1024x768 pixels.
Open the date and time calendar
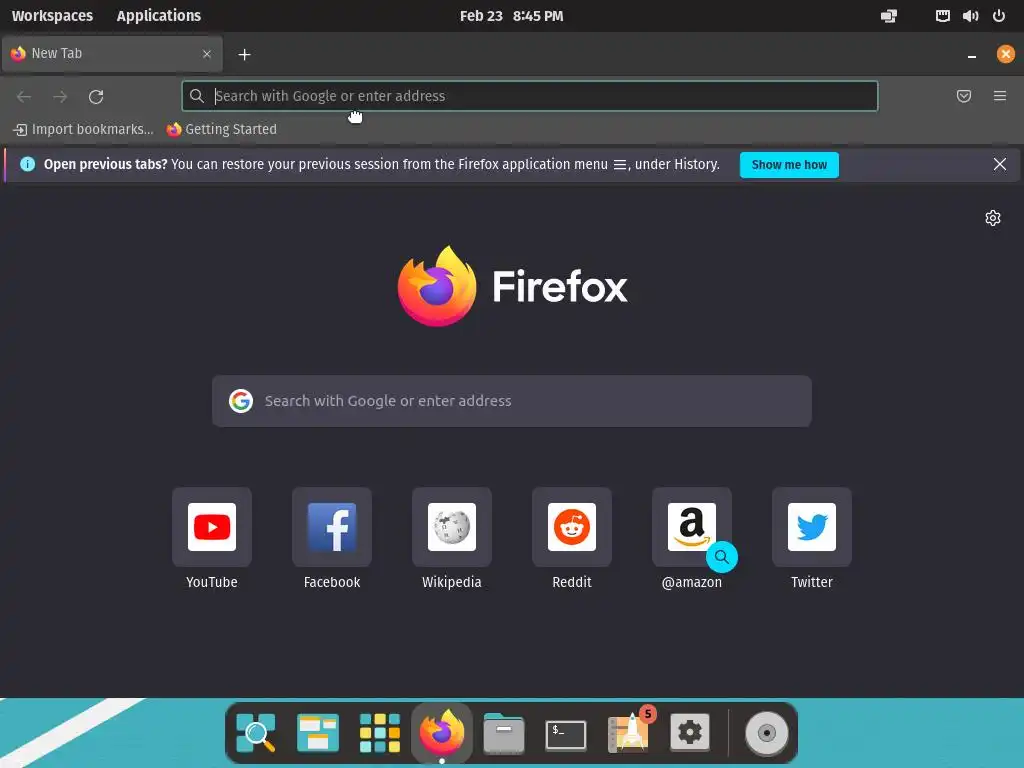coord(511,16)
